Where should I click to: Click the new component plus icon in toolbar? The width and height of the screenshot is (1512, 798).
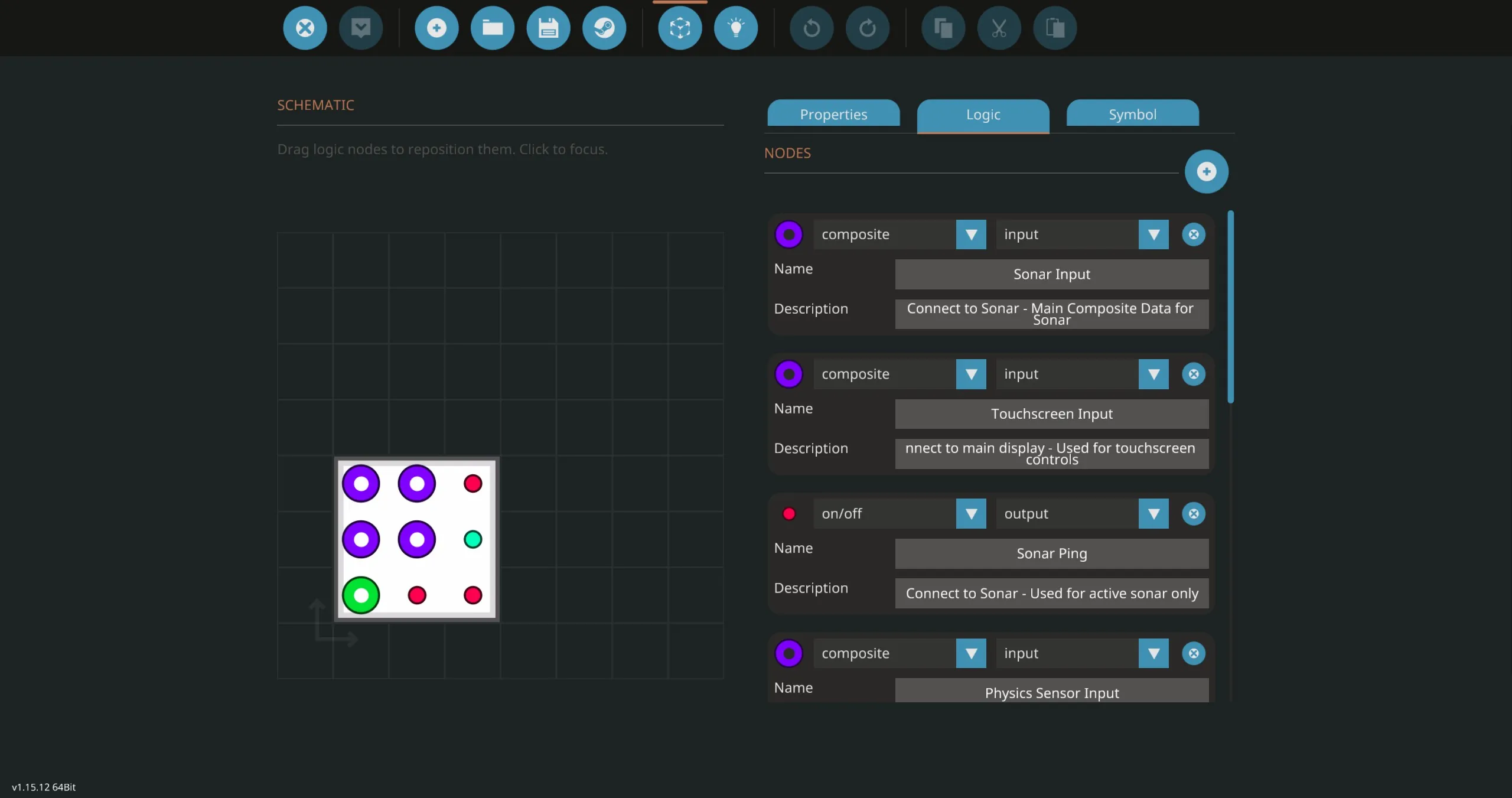coord(436,28)
